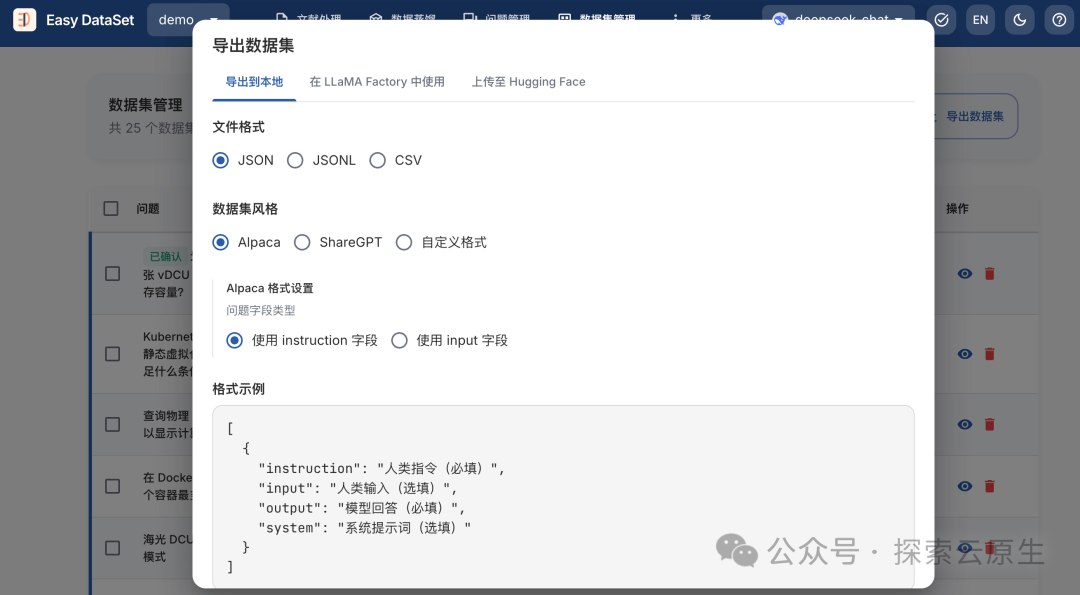
Task: Select the Alpaca dataset style
Action: click(x=220, y=242)
